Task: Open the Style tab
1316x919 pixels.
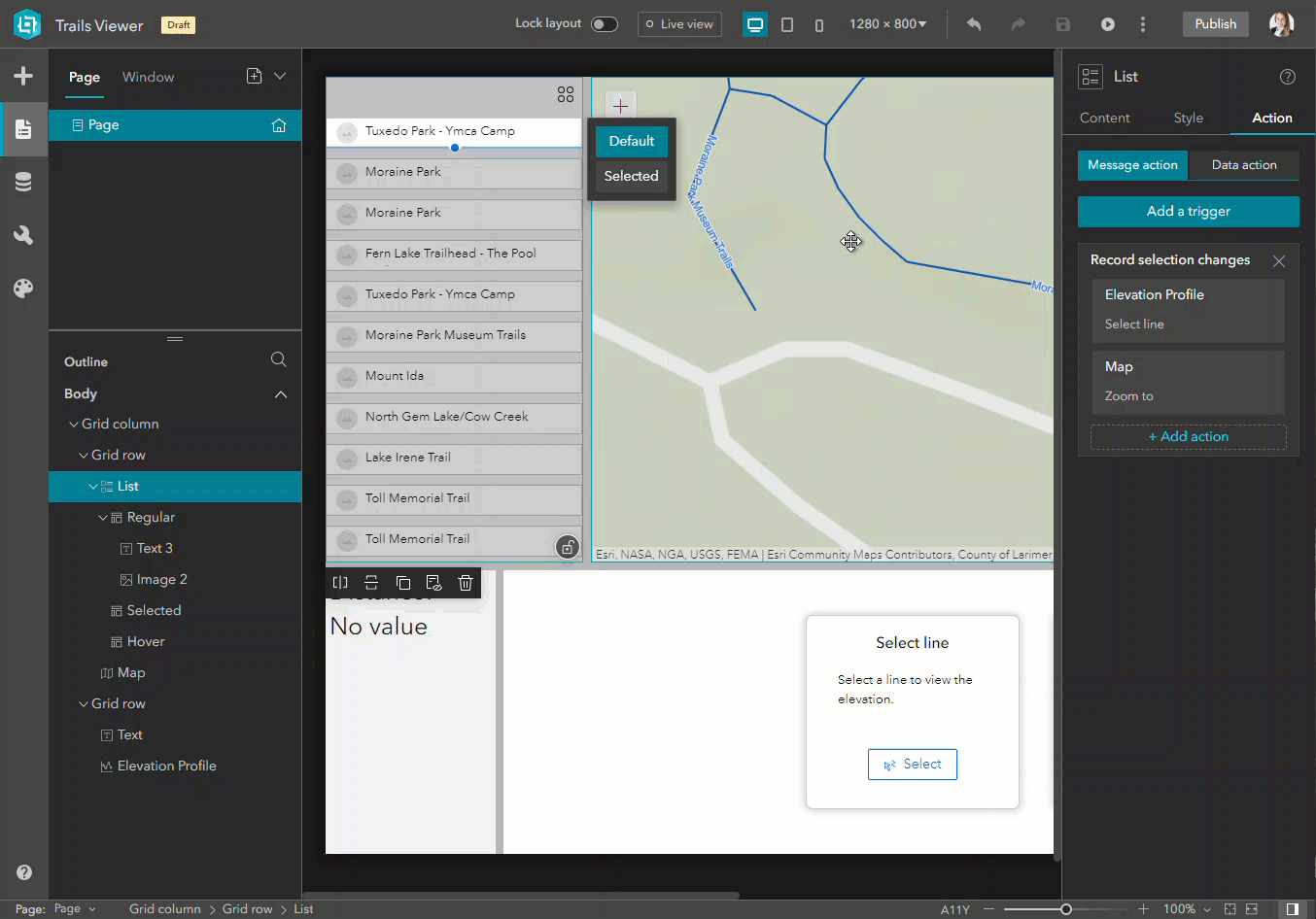Action: pyautogui.click(x=1188, y=118)
